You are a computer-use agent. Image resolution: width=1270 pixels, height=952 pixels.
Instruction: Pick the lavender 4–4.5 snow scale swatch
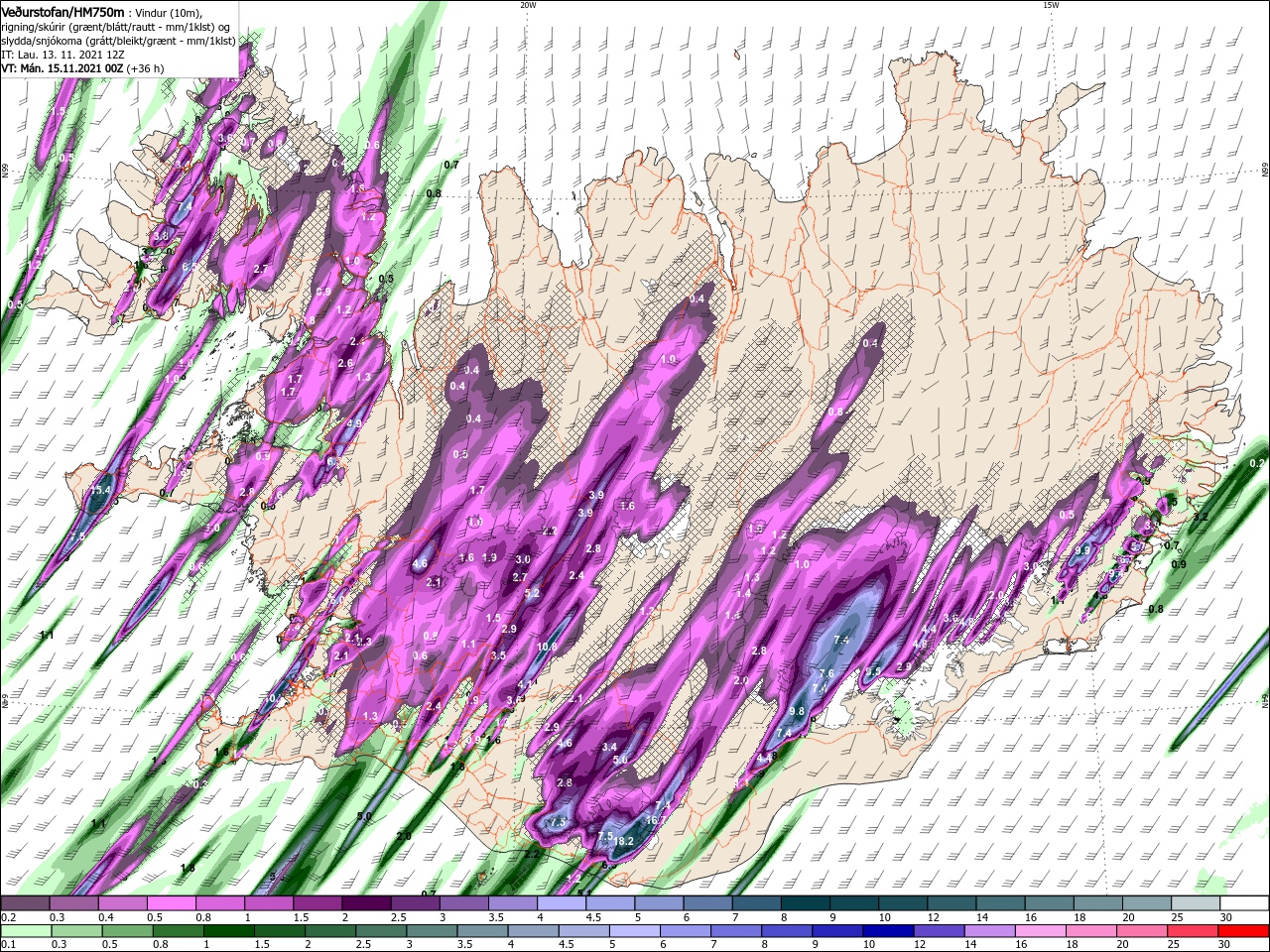(x=561, y=903)
